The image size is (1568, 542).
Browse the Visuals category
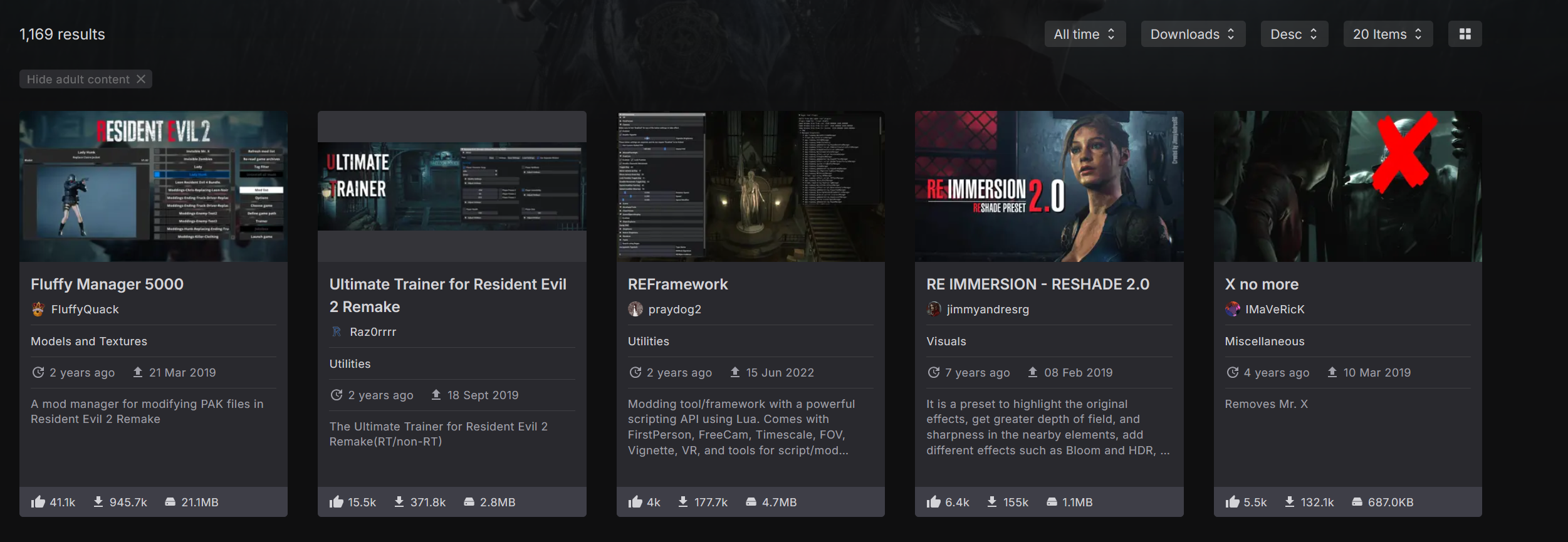click(x=946, y=341)
